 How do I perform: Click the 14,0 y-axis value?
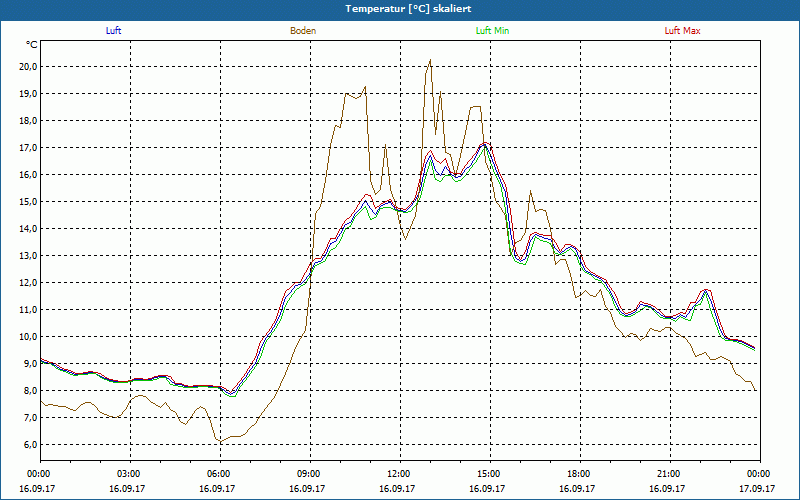click(x=28, y=229)
